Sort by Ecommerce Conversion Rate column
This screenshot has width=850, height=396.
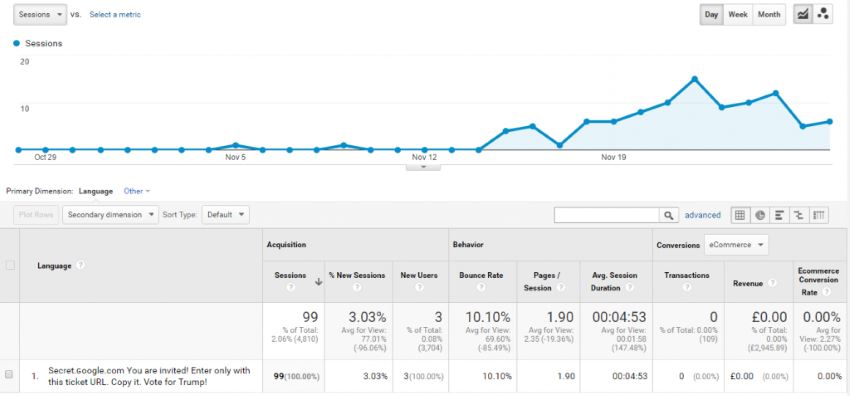click(x=818, y=281)
